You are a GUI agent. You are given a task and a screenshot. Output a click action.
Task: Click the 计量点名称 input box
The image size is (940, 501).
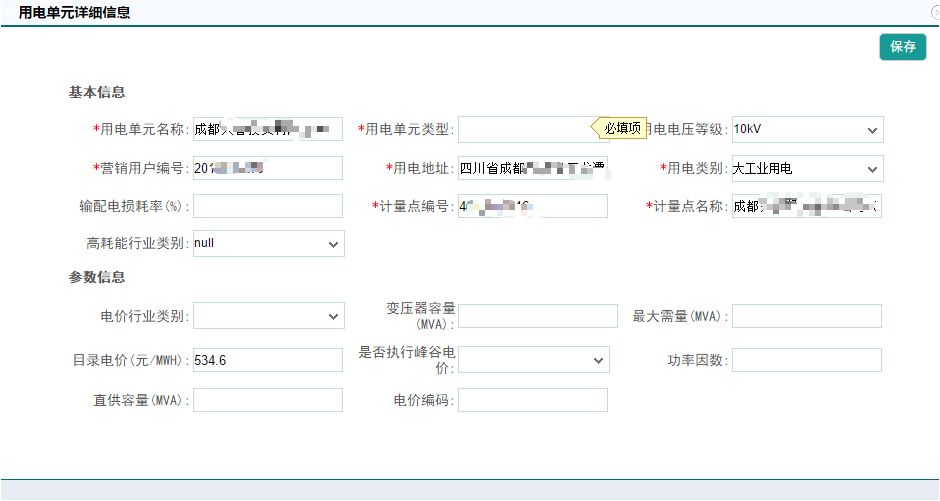[807, 206]
